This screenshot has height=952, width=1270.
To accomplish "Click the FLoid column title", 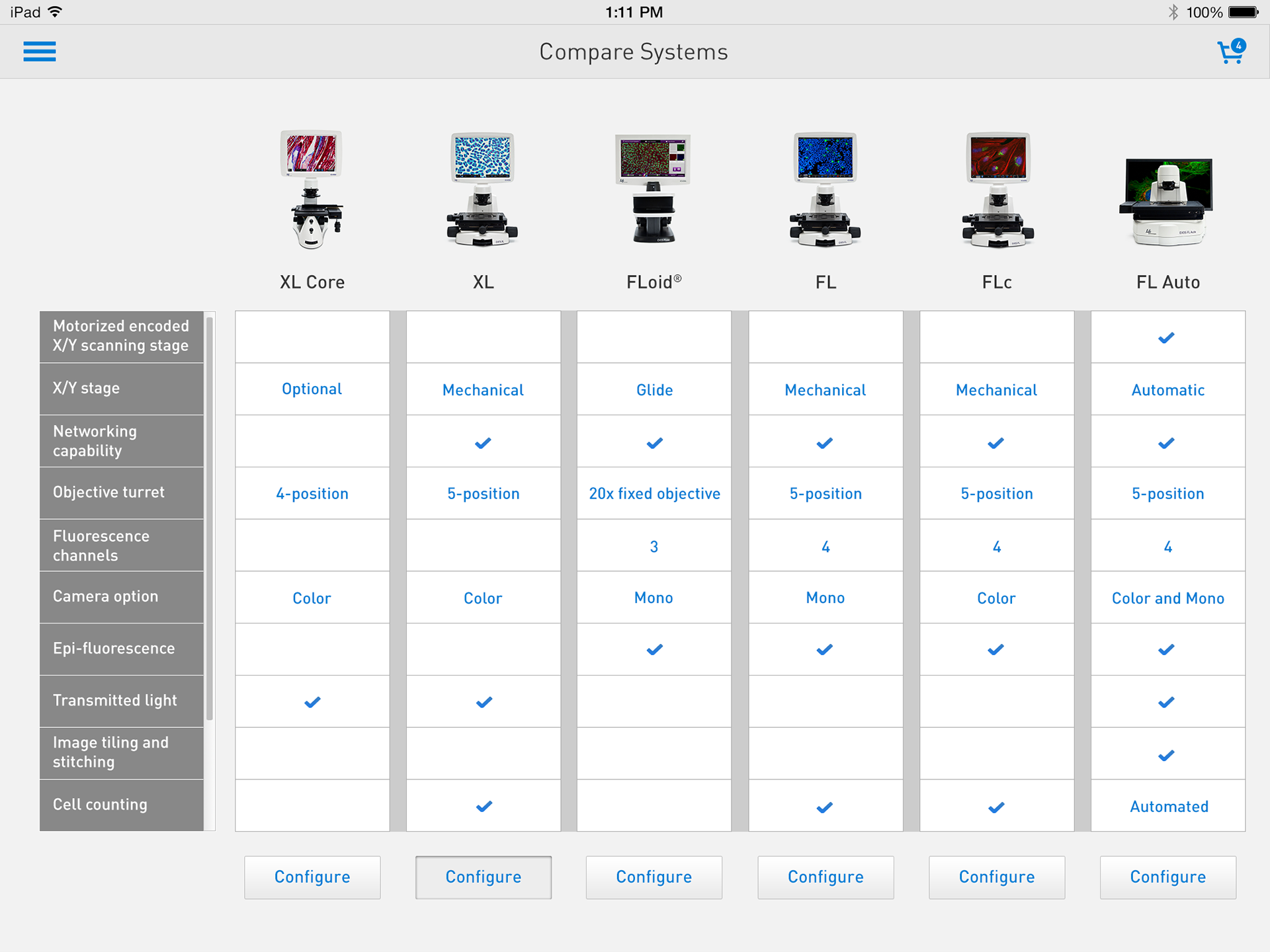I will (654, 282).
